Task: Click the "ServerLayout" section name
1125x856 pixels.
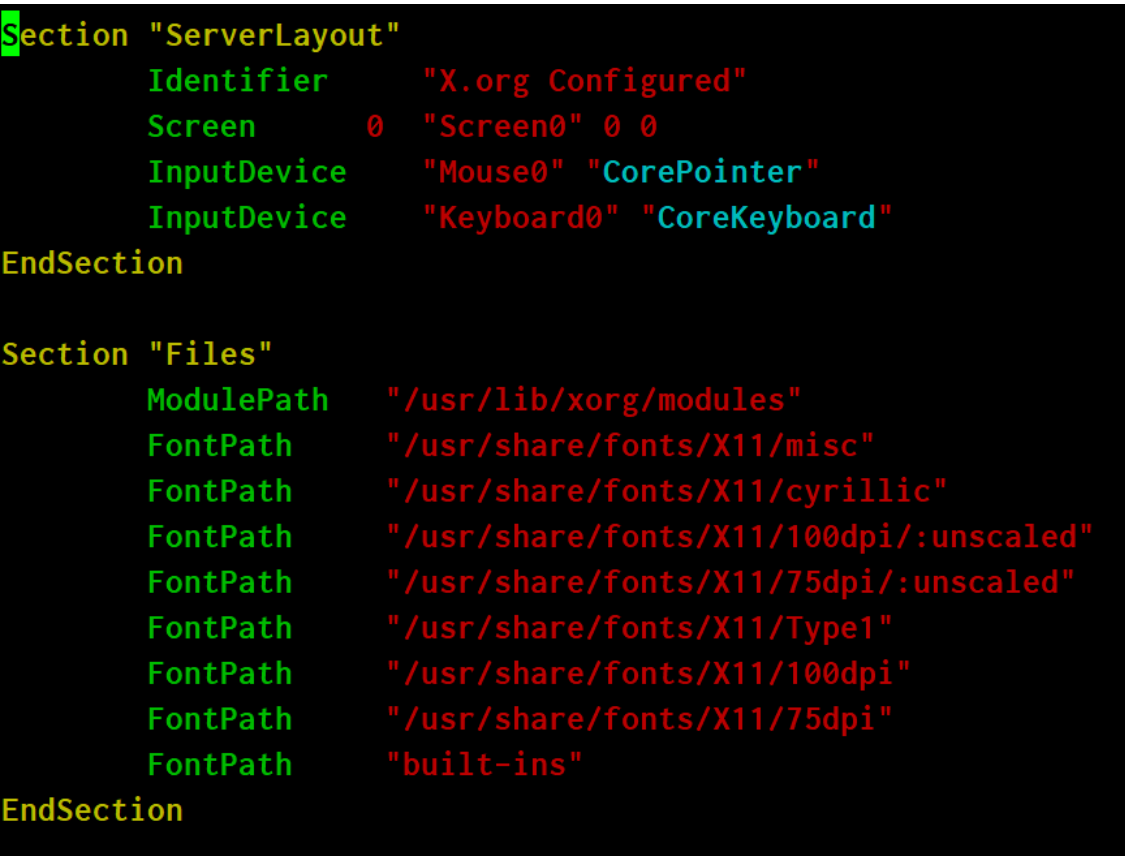Action: click(x=273, y=35)
